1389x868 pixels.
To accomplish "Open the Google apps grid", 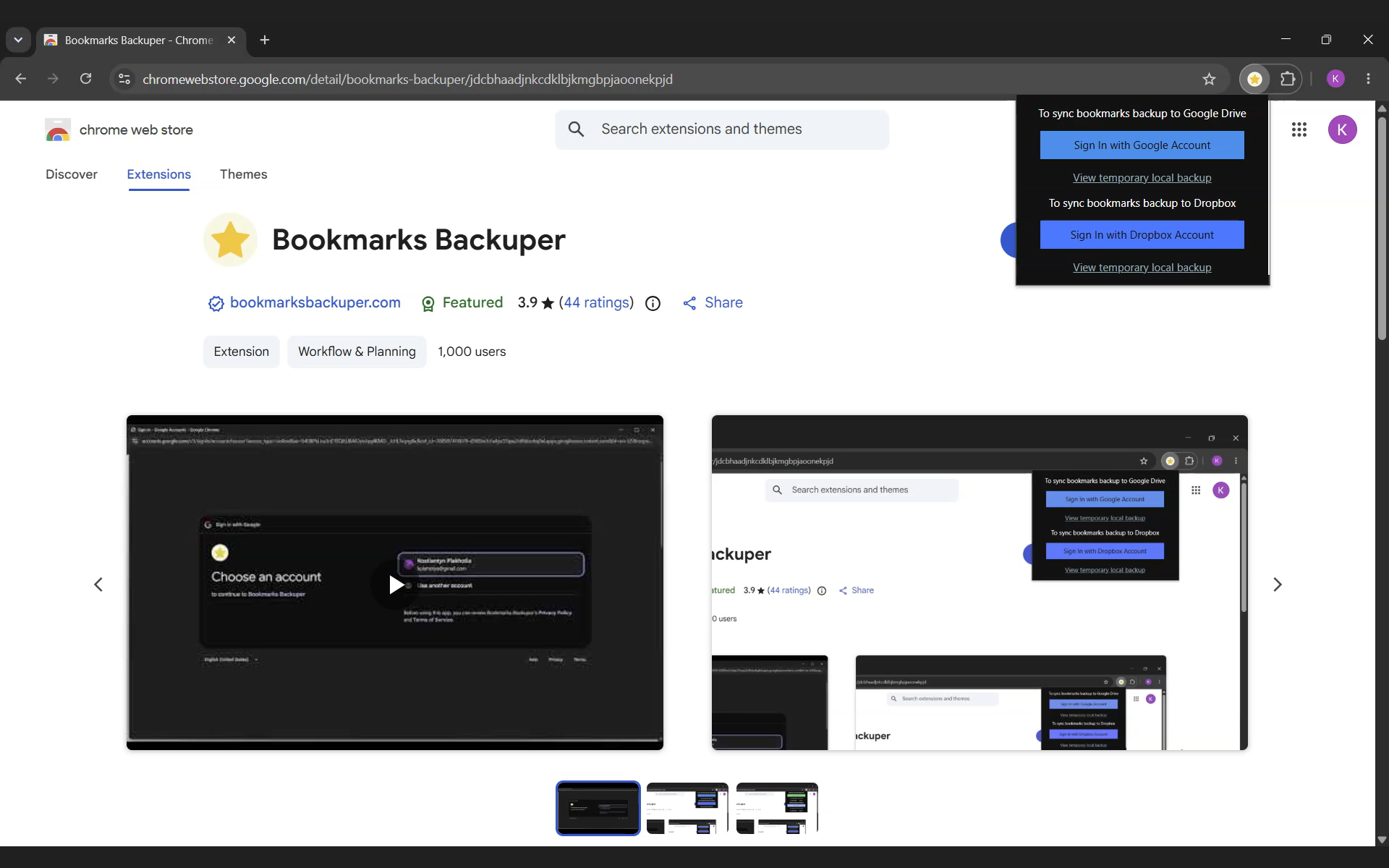I will (x=1299, y=129).
